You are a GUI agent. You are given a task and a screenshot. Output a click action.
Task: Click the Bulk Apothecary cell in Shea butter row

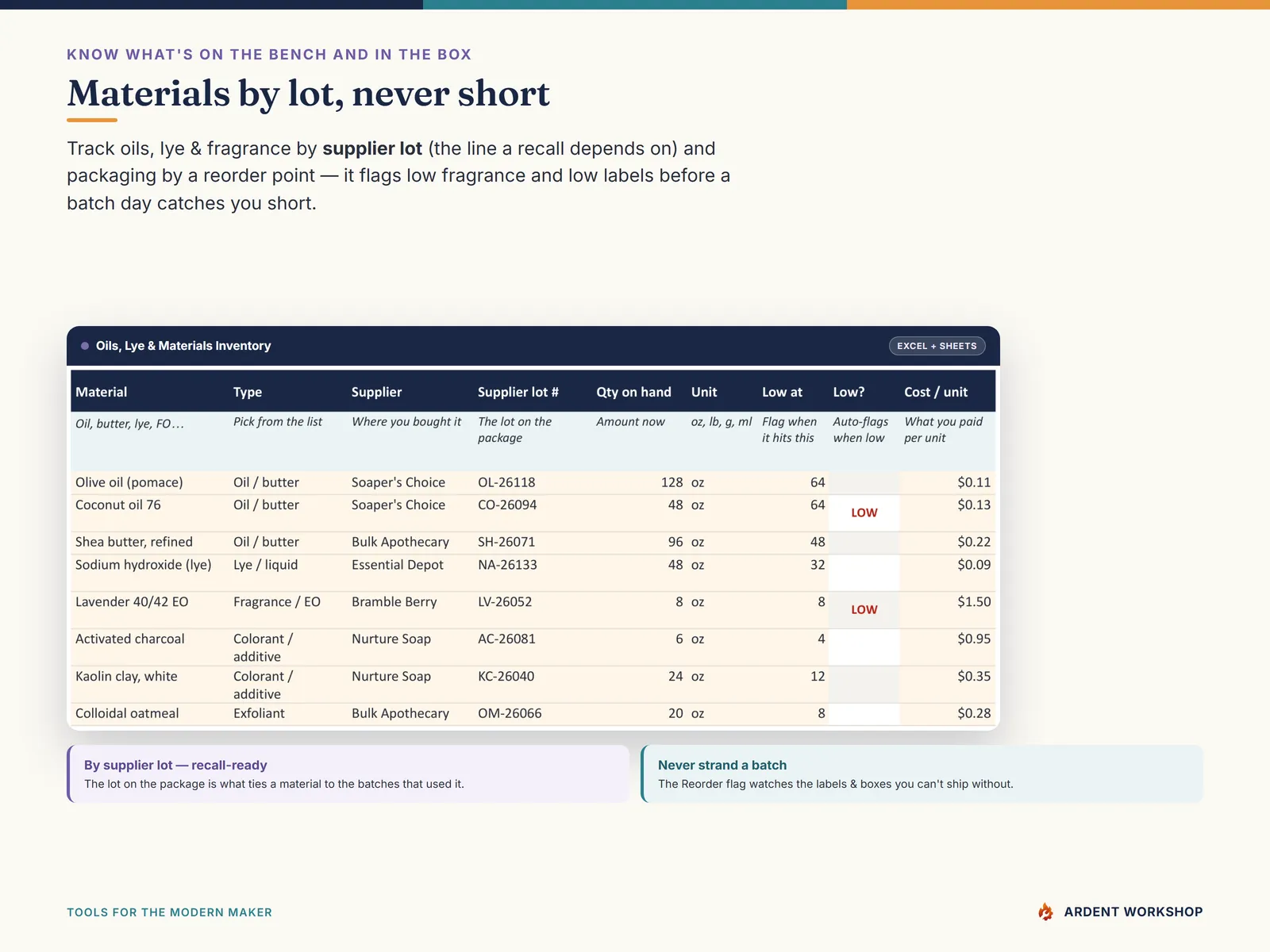coord(400,542)
